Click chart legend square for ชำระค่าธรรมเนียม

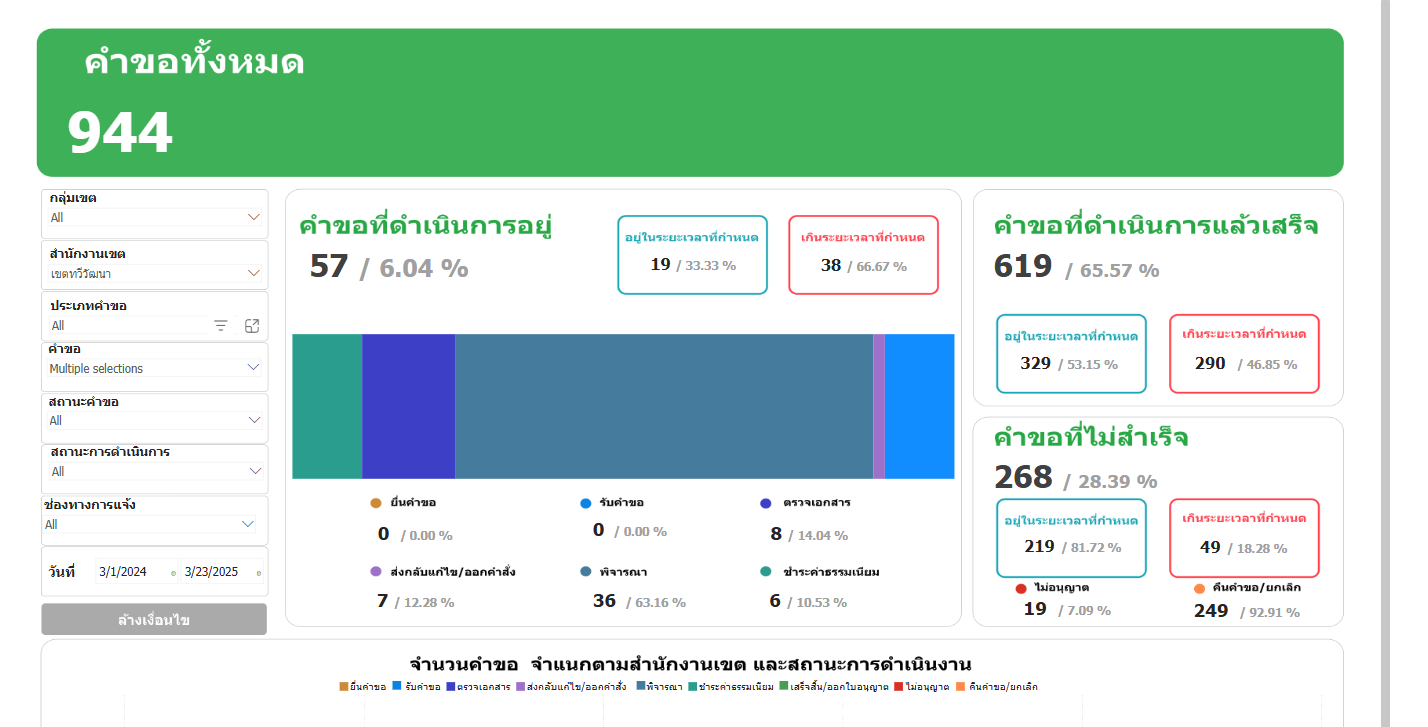[691, 687]
